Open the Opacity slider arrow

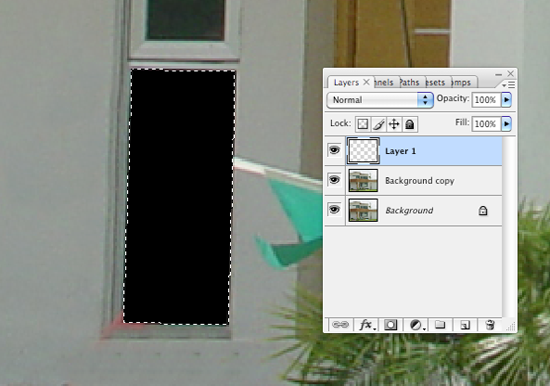(506, 100)
